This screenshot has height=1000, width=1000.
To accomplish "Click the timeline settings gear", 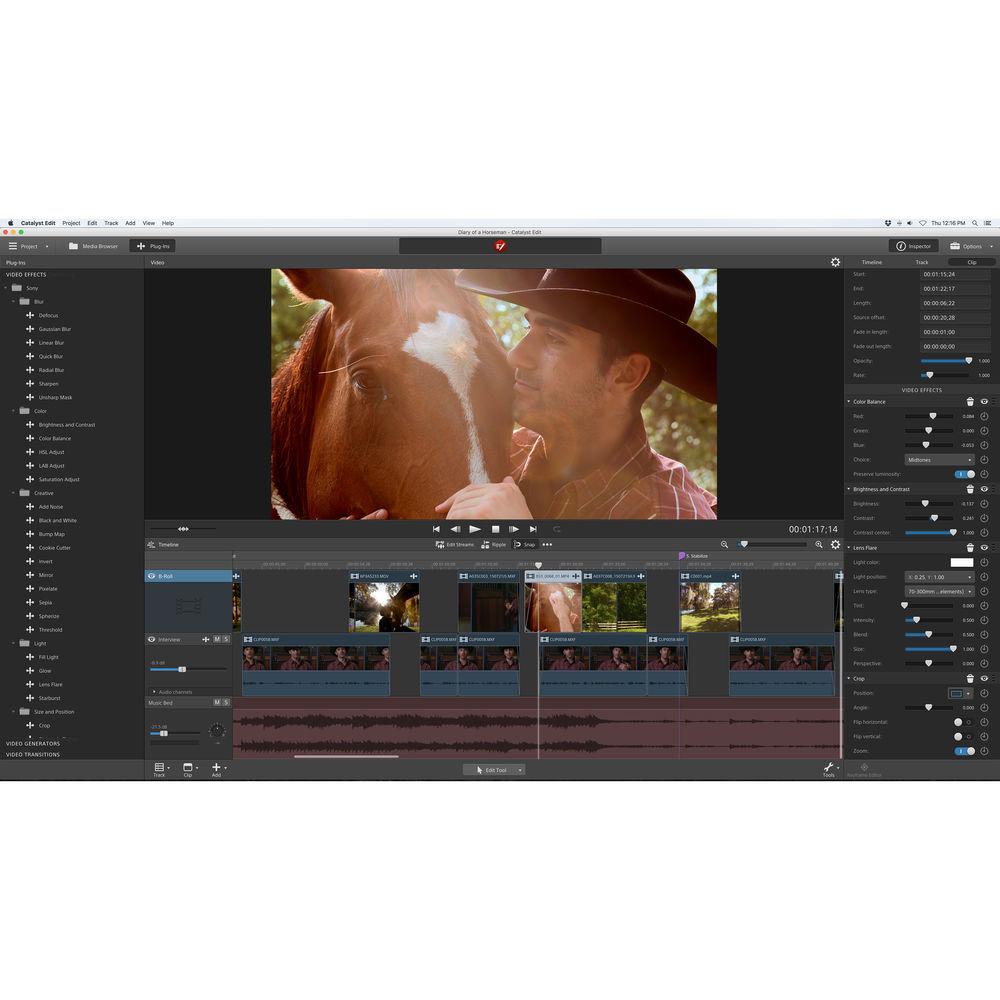I will (x=836, y=545).
